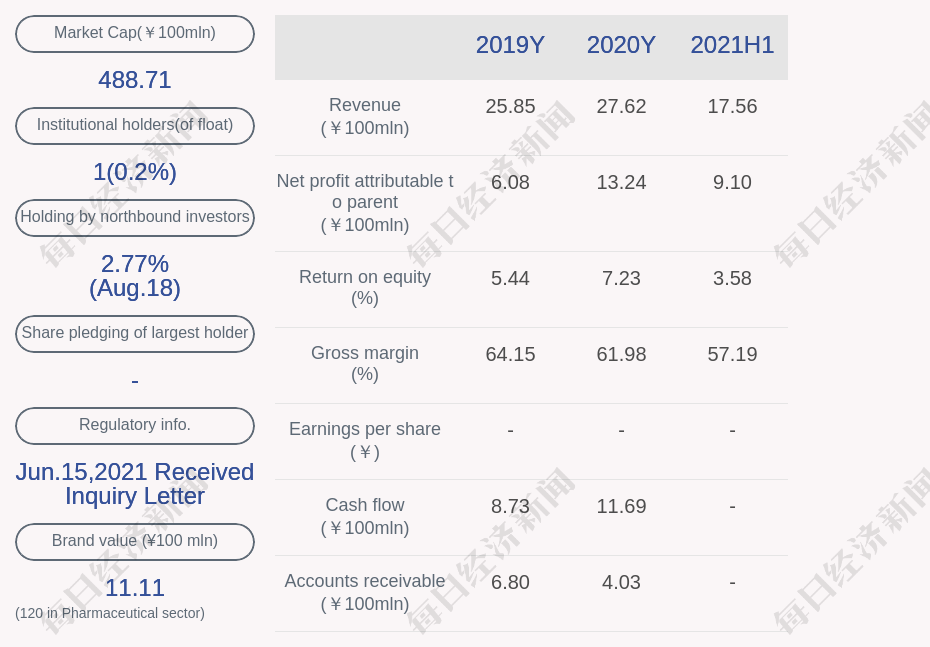Expand the Net profit attributable to parent row
This screenshot has height=647, width=930.
364,203
